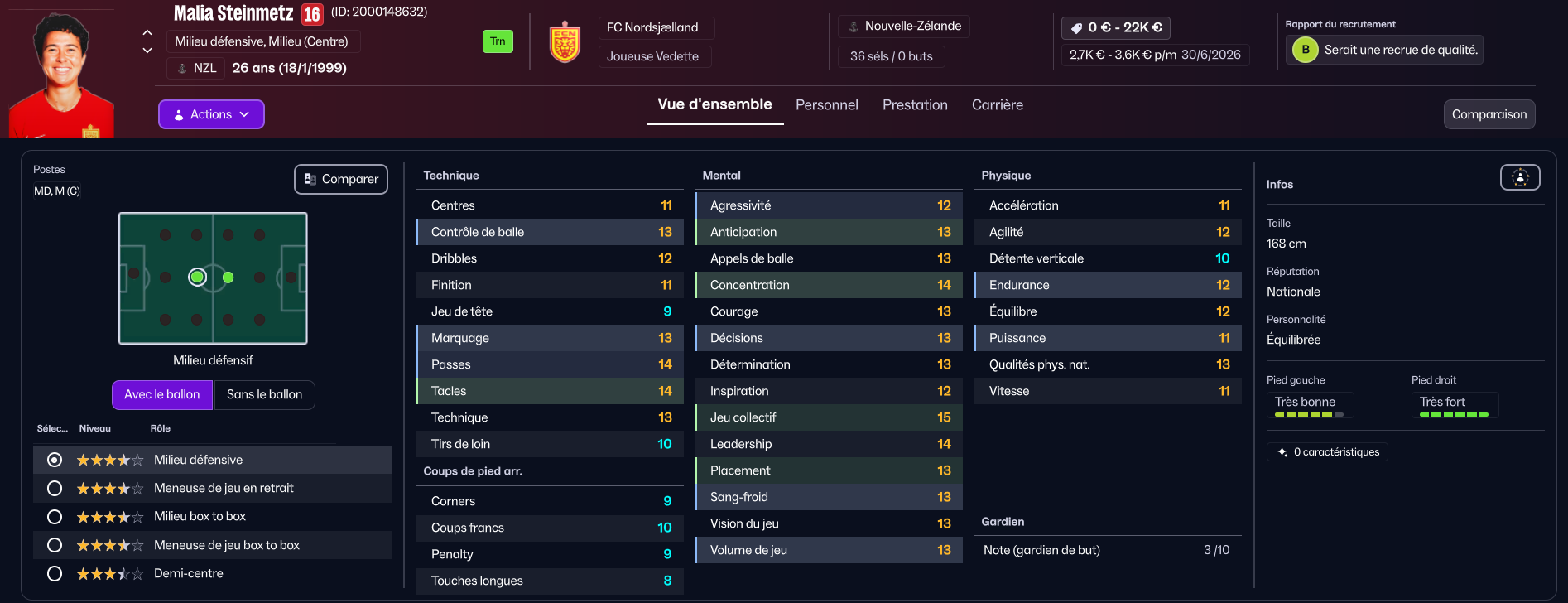The height and width of the screenshot is (603, 1568).
Task: Switch to the Sans le ballon view
Action: coord(264,395)
